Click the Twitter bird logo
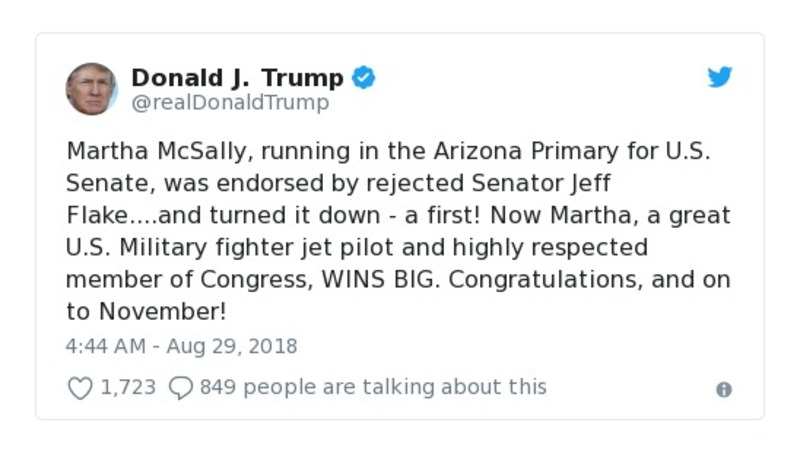Viewport: 800px width, 467px height. click(720, 78)
